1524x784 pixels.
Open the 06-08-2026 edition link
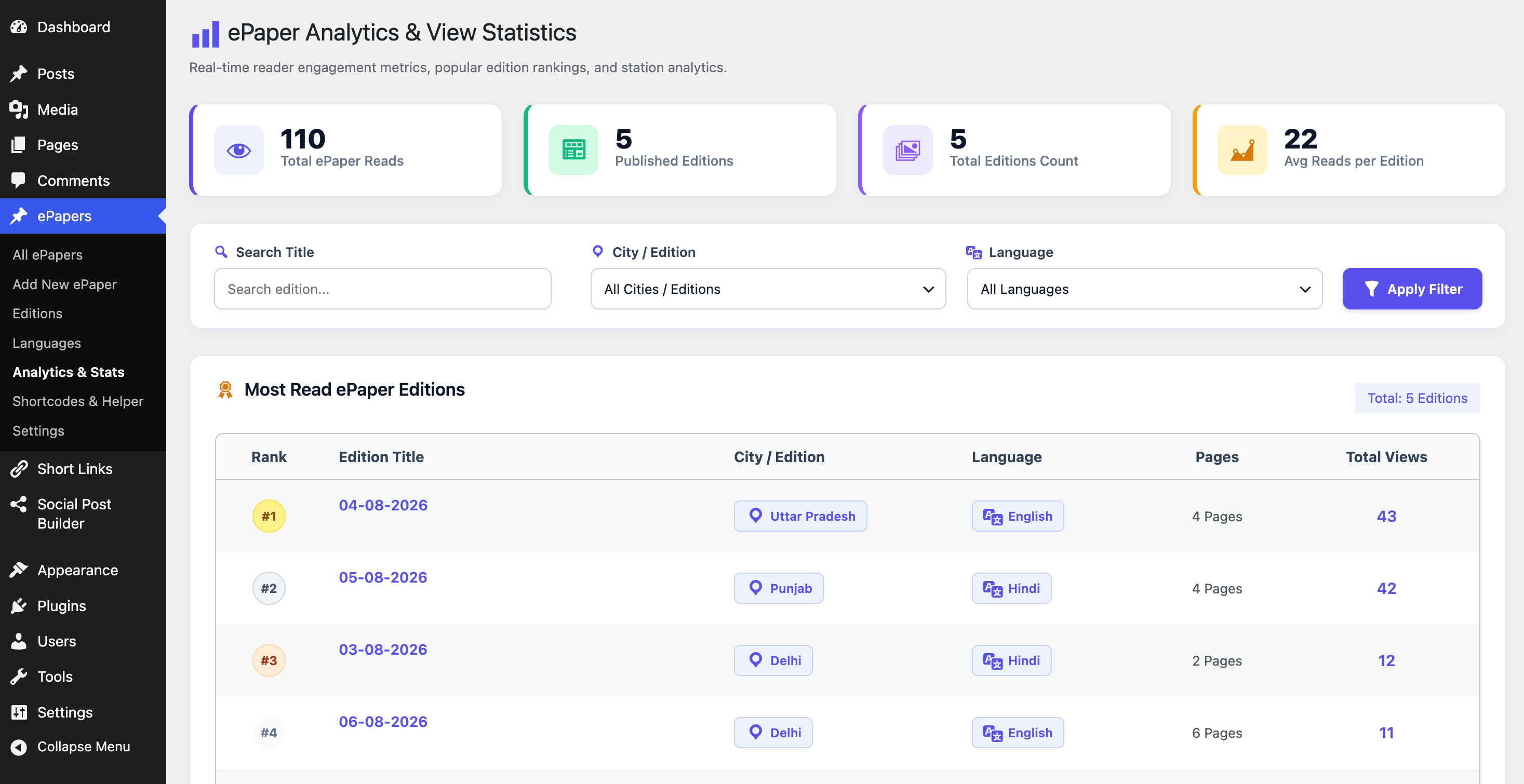click(x=383, y=722)
